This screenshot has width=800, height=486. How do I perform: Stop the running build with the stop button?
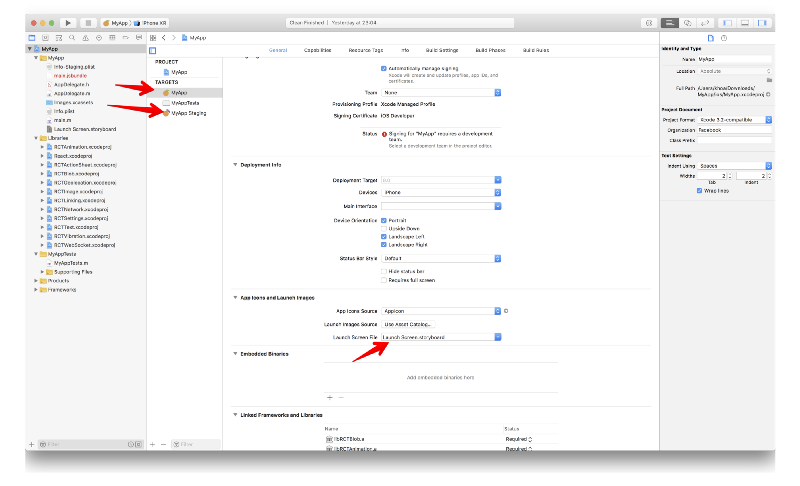click(88, 23)
